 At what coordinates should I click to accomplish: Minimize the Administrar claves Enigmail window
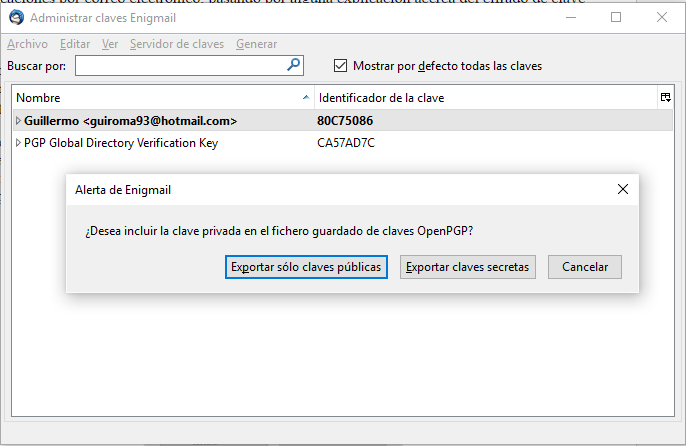(x=571, y=18)
